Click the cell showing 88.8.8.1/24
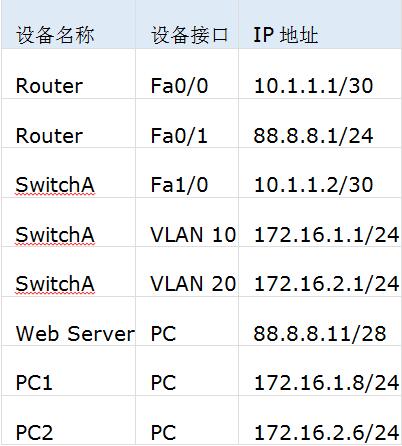Screen dimensions: 402x446 click(x=320, y=123)
